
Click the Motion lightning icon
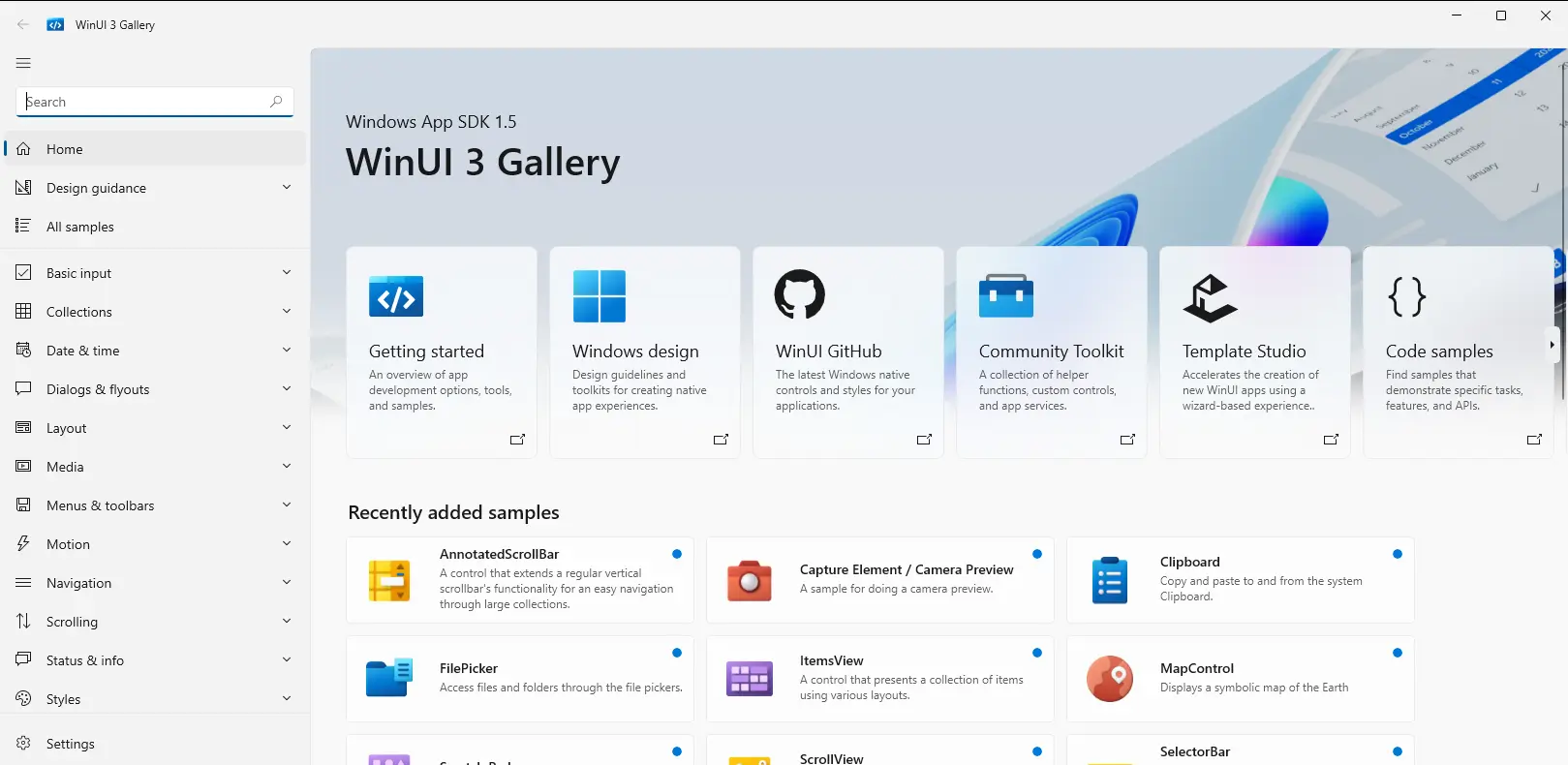pyautogui.click(x=23, y=544)
